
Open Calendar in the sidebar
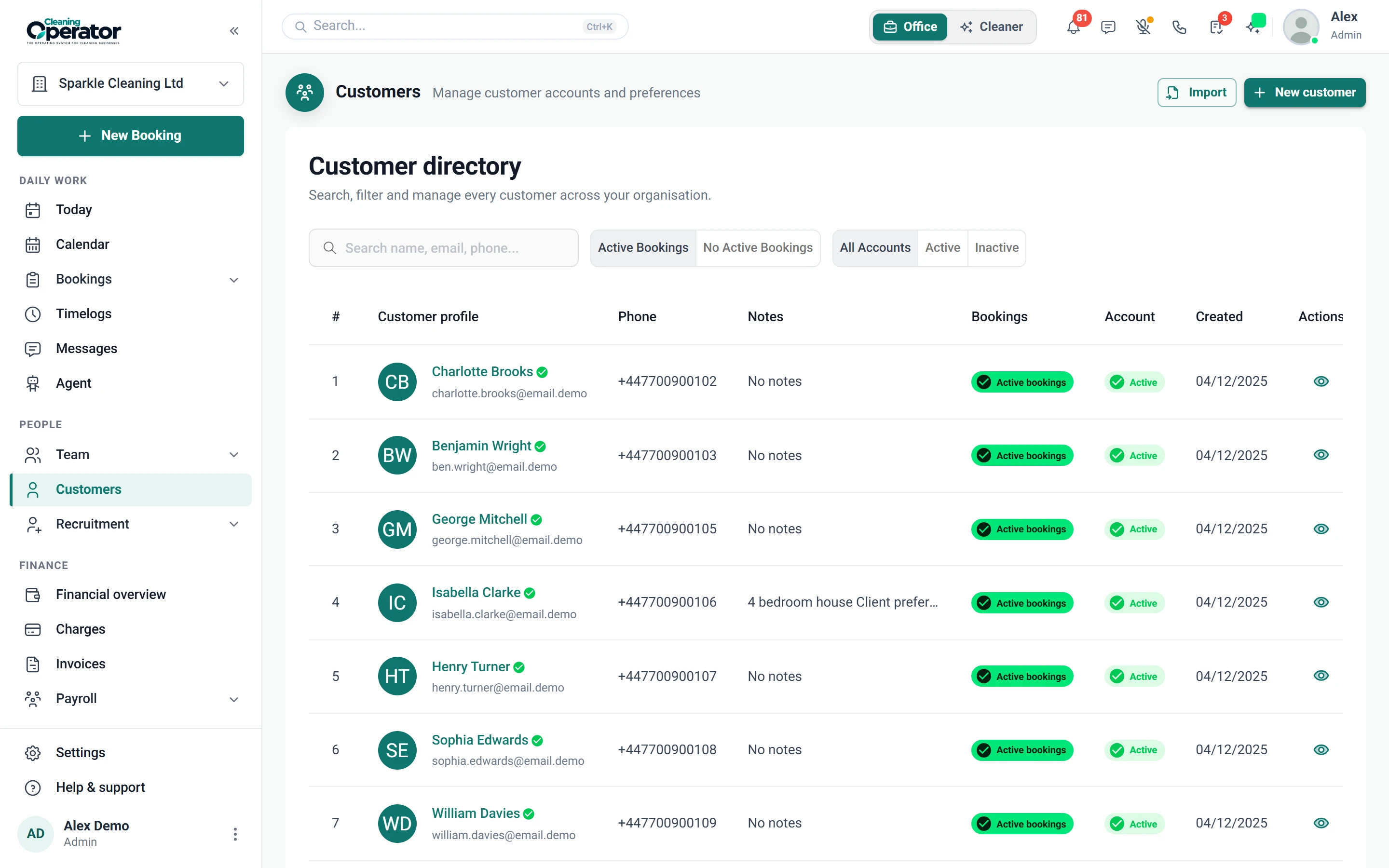click(x=131, y=244)
